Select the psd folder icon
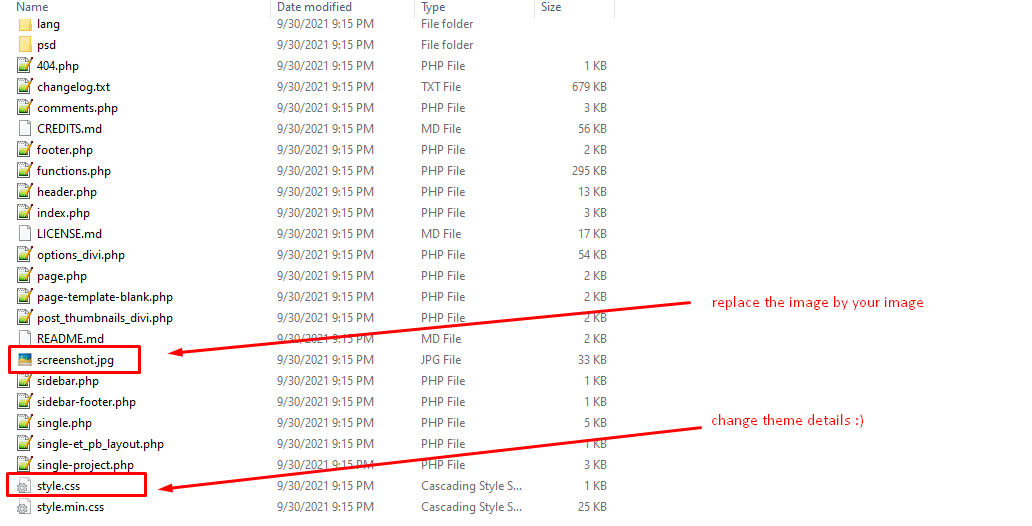This screenshot has width=1032, height=526. pyautogui.click(x=25, y=45)
